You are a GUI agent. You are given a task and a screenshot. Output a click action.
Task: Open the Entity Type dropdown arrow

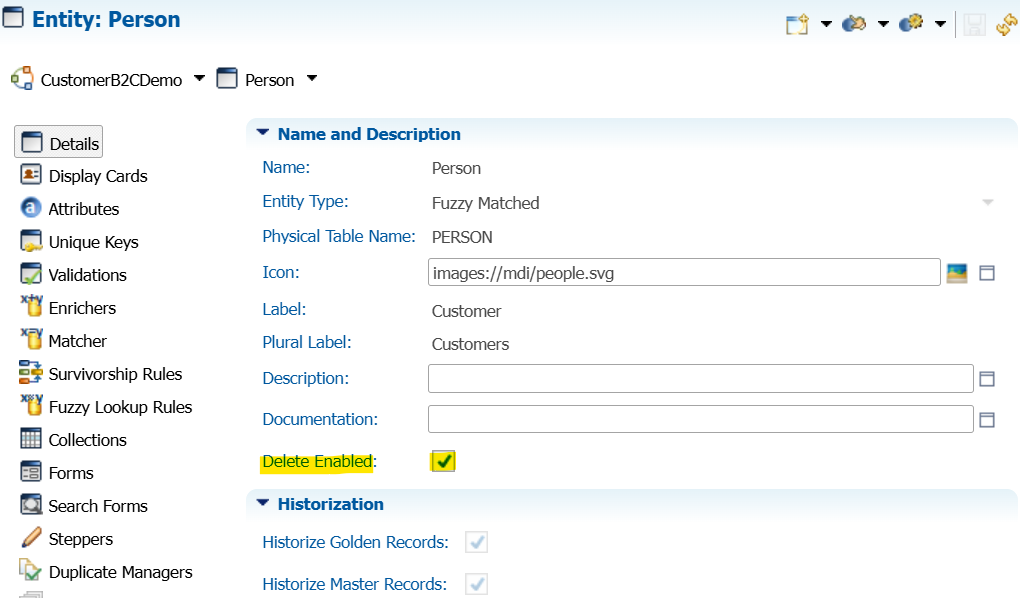click(x=987, y=202)
